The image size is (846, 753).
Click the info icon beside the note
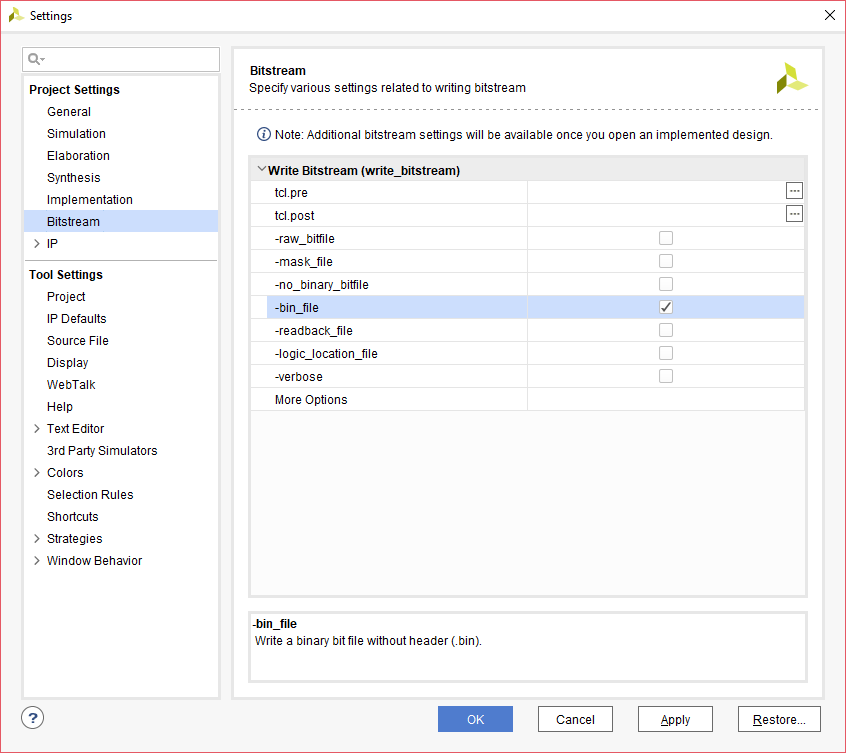point(264,134)
